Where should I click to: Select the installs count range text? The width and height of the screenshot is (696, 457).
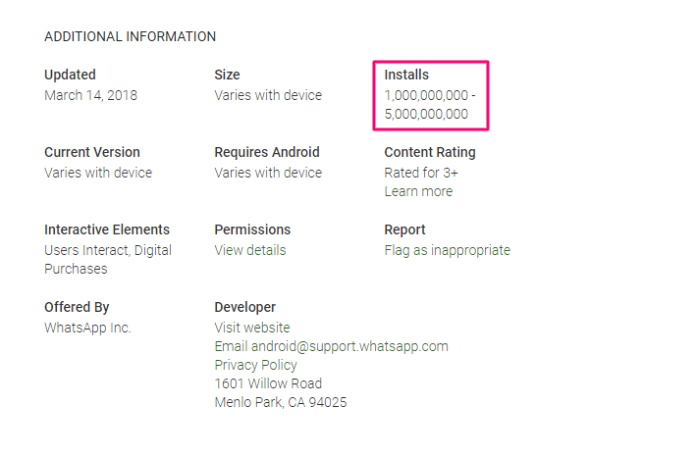pyautogui.click(x=430, y=105)
